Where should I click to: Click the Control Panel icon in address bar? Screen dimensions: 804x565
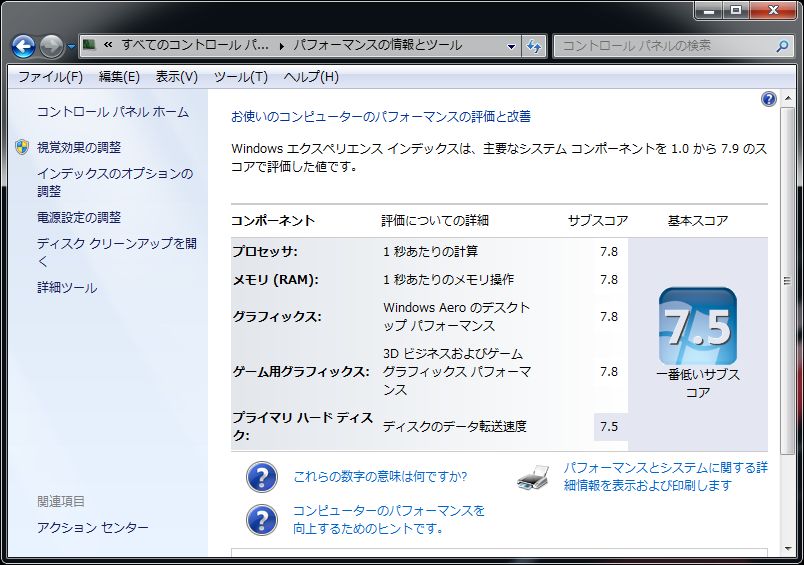point(89,45)
